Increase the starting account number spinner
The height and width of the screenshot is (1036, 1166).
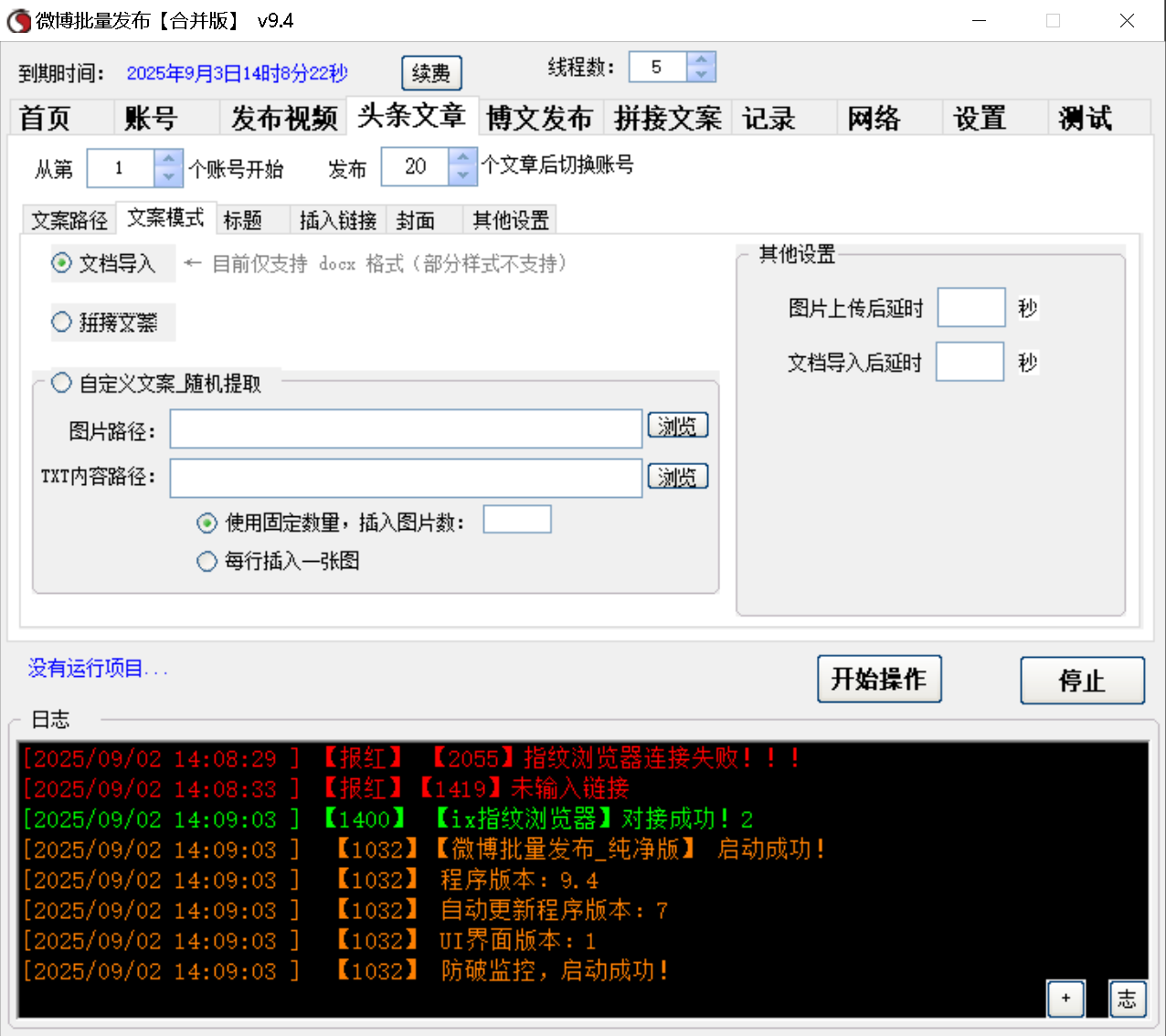168,159
